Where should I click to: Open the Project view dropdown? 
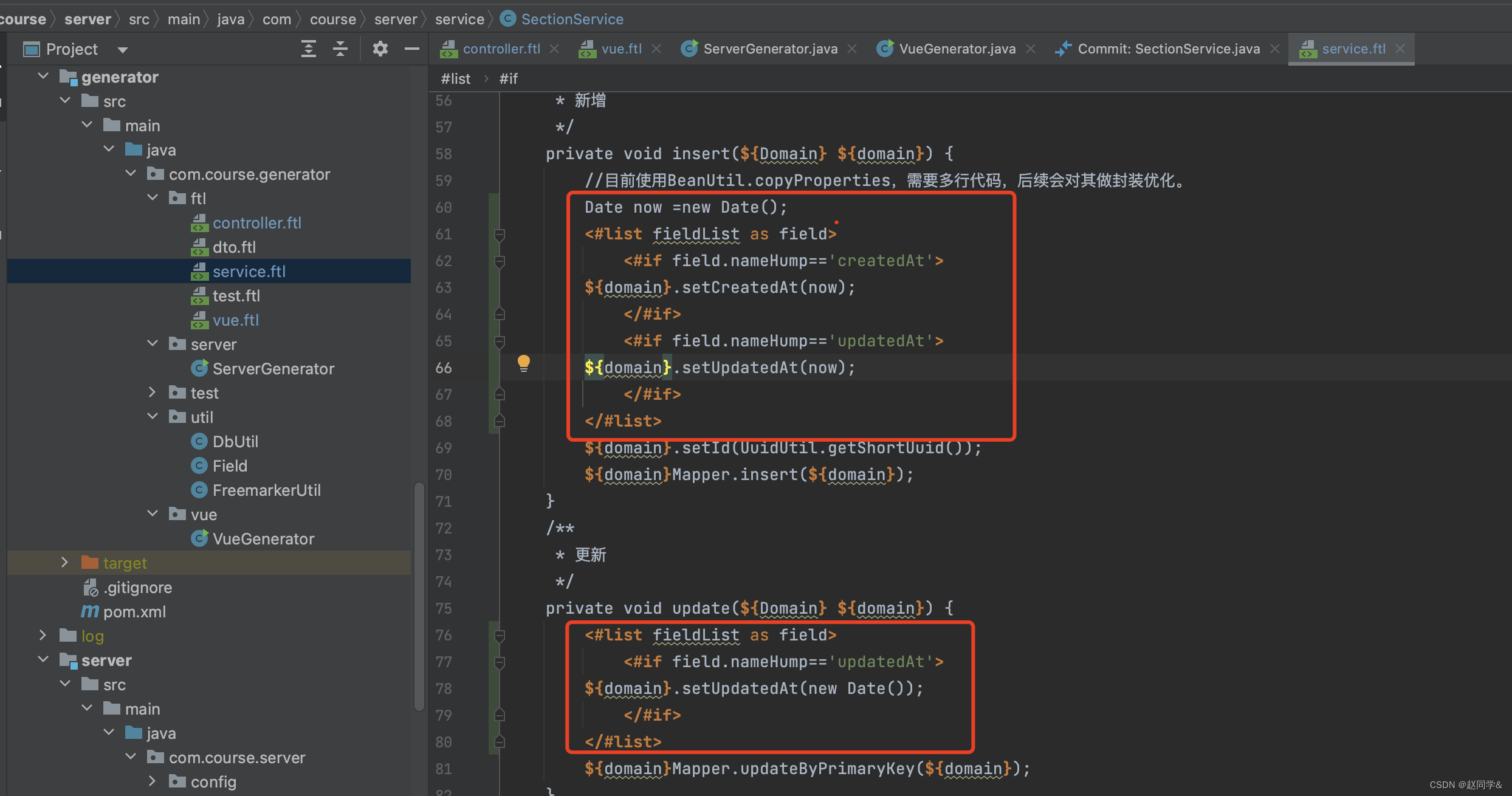click(123, 50)
